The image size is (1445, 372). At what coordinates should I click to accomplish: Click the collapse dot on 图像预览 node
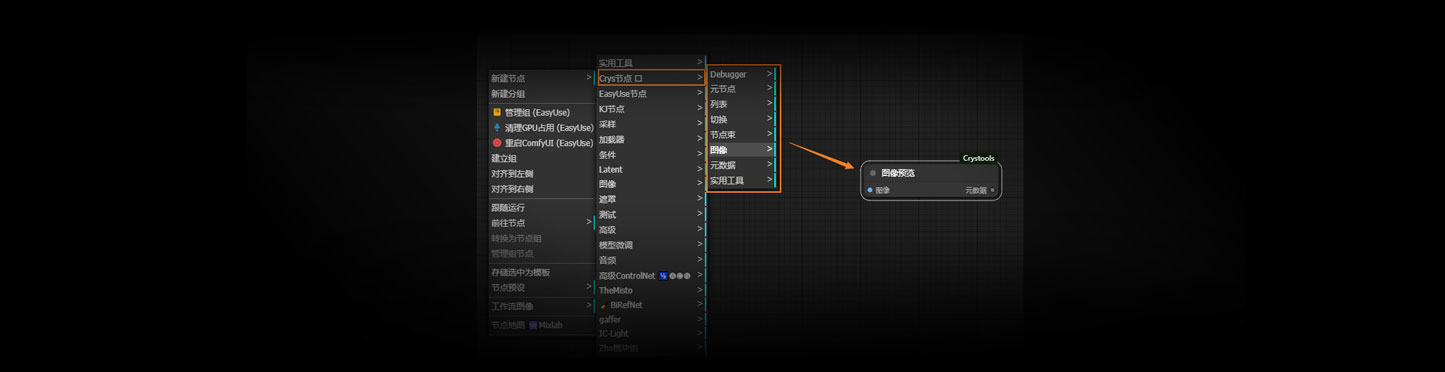873,173
